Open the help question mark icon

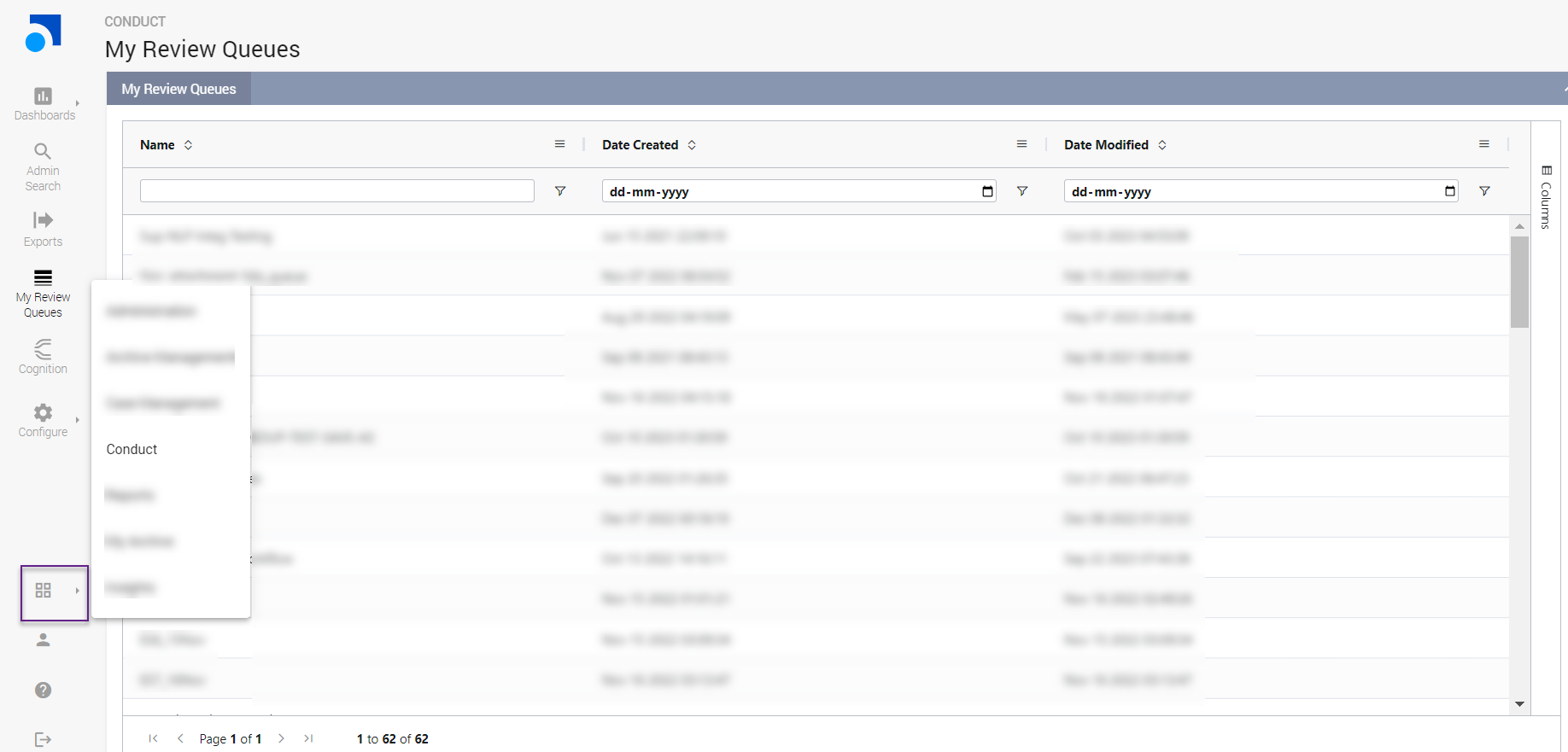(x=43, y=690)
